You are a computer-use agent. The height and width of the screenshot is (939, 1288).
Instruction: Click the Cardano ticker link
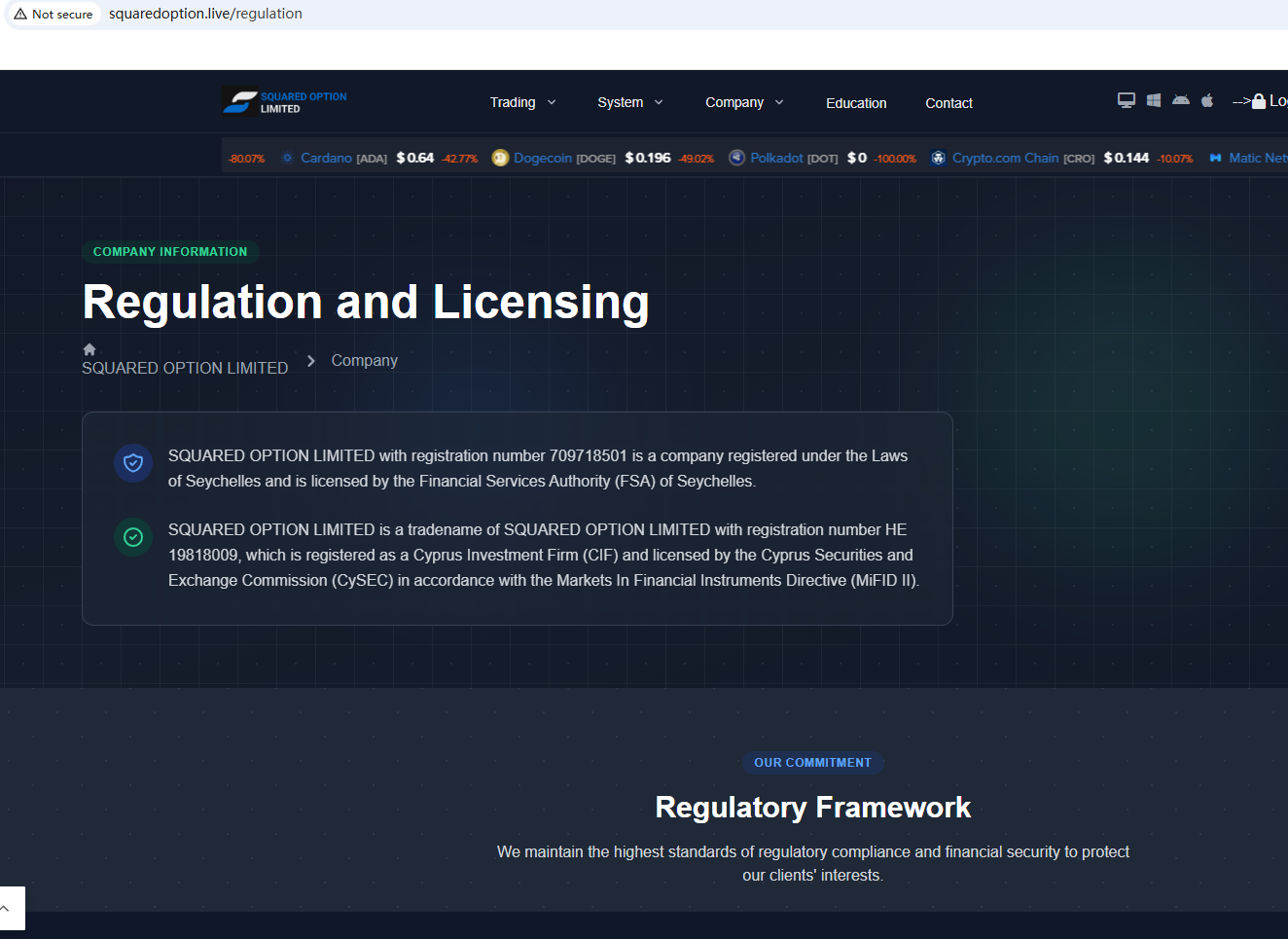[x=326, y=158]
